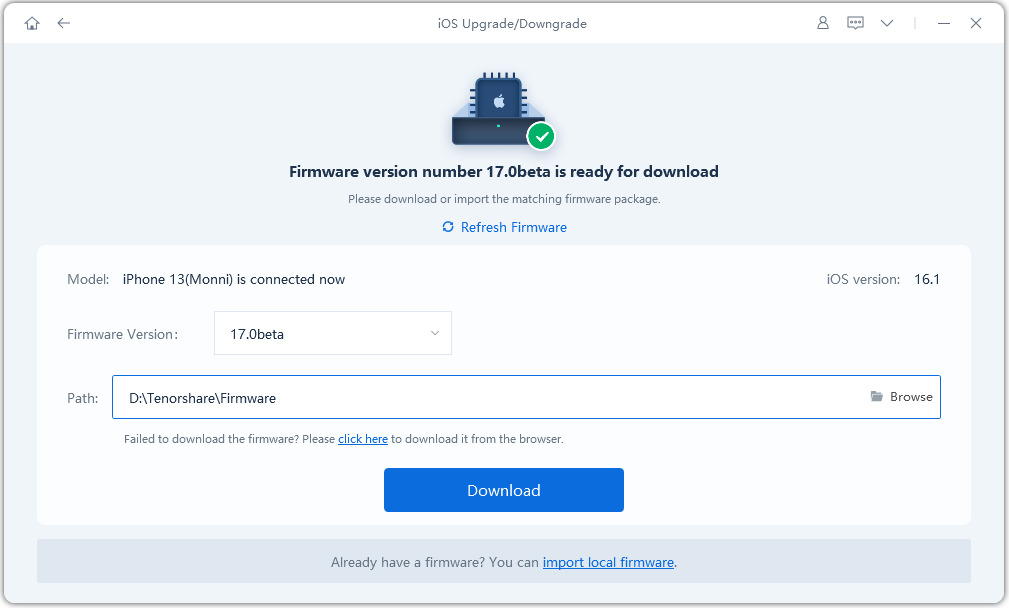Click the 'Firmware version number 17.0beta' heading
Screen dimensions: 1009x608
504,172
